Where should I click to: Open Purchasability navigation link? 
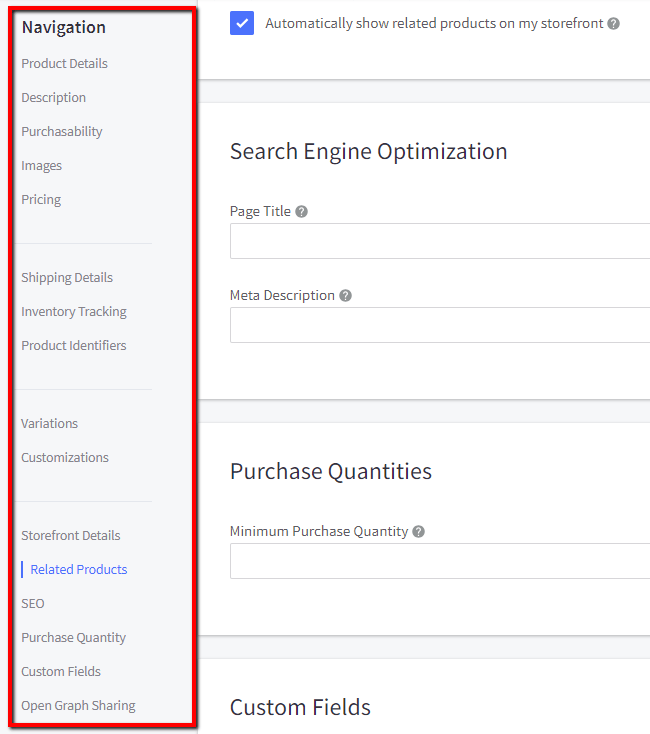(62, 132)
